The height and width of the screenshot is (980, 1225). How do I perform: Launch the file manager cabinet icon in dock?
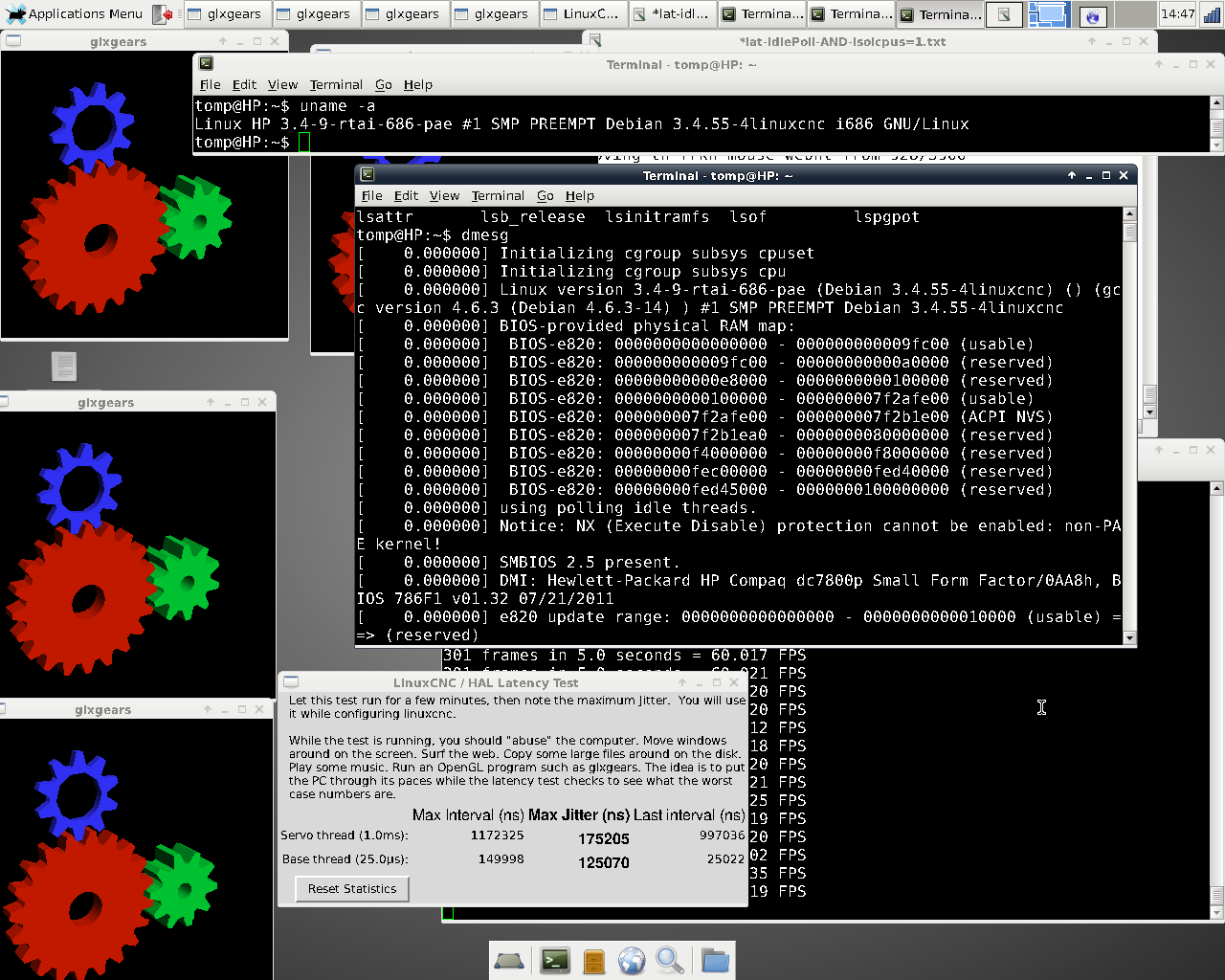[593, 960]
